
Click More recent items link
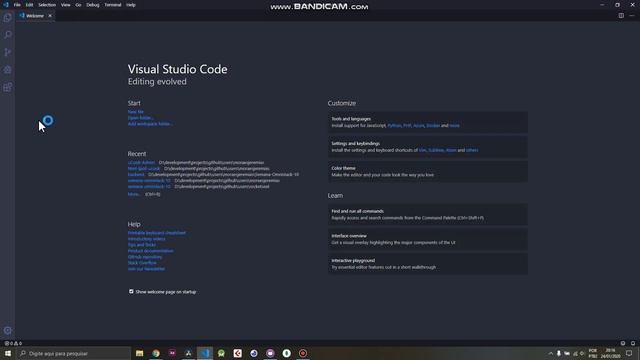(x=134, y=194)
